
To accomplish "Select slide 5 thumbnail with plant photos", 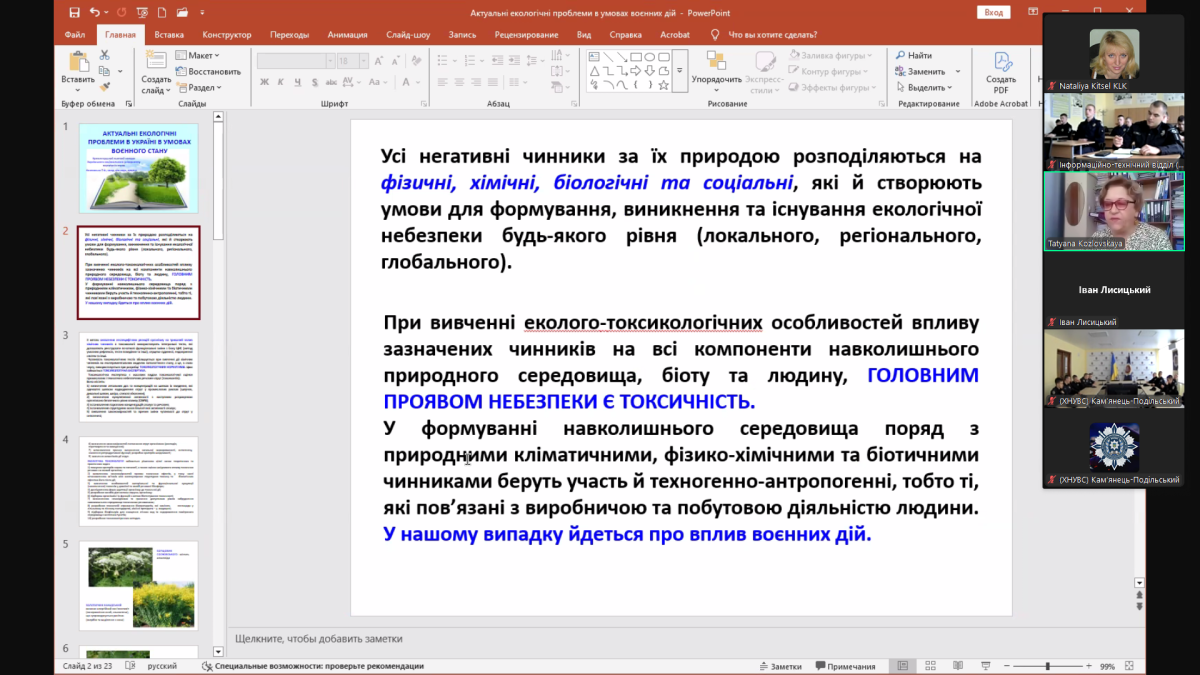I will (x=139, y=585).
